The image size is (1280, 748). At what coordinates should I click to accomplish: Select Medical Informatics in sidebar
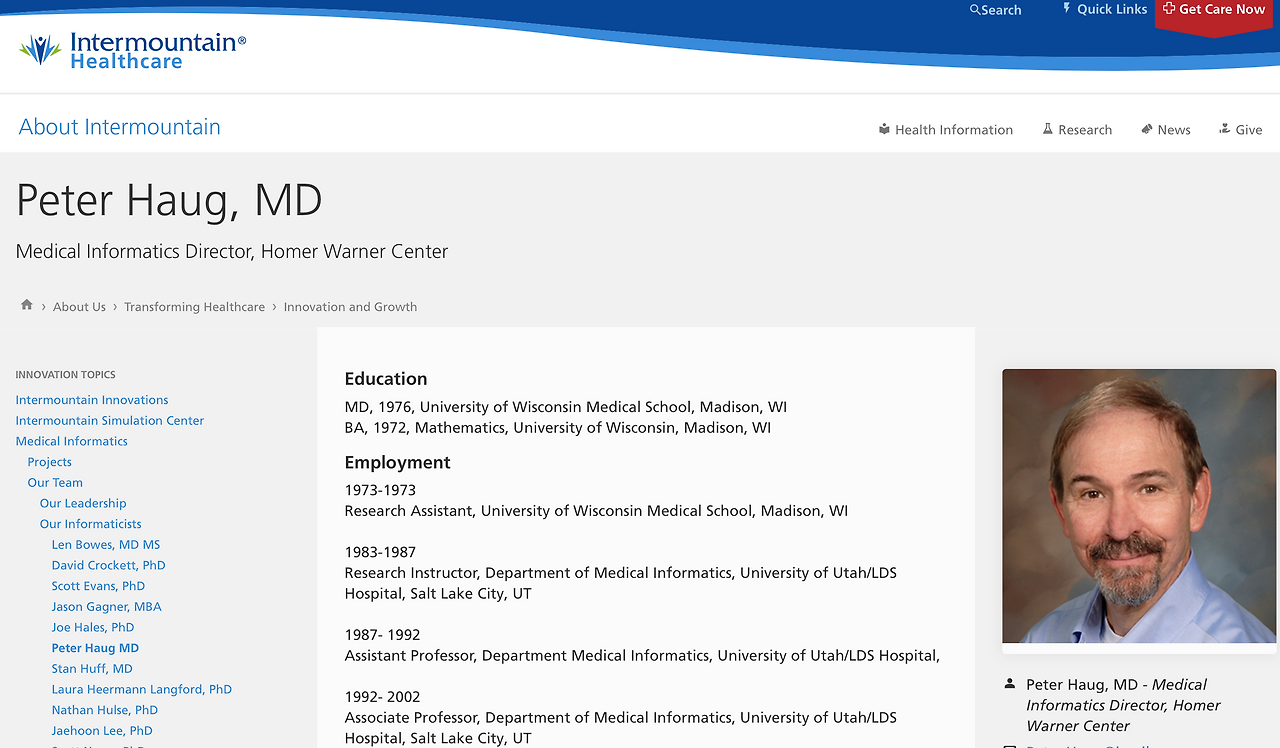(x=72, y=441)
